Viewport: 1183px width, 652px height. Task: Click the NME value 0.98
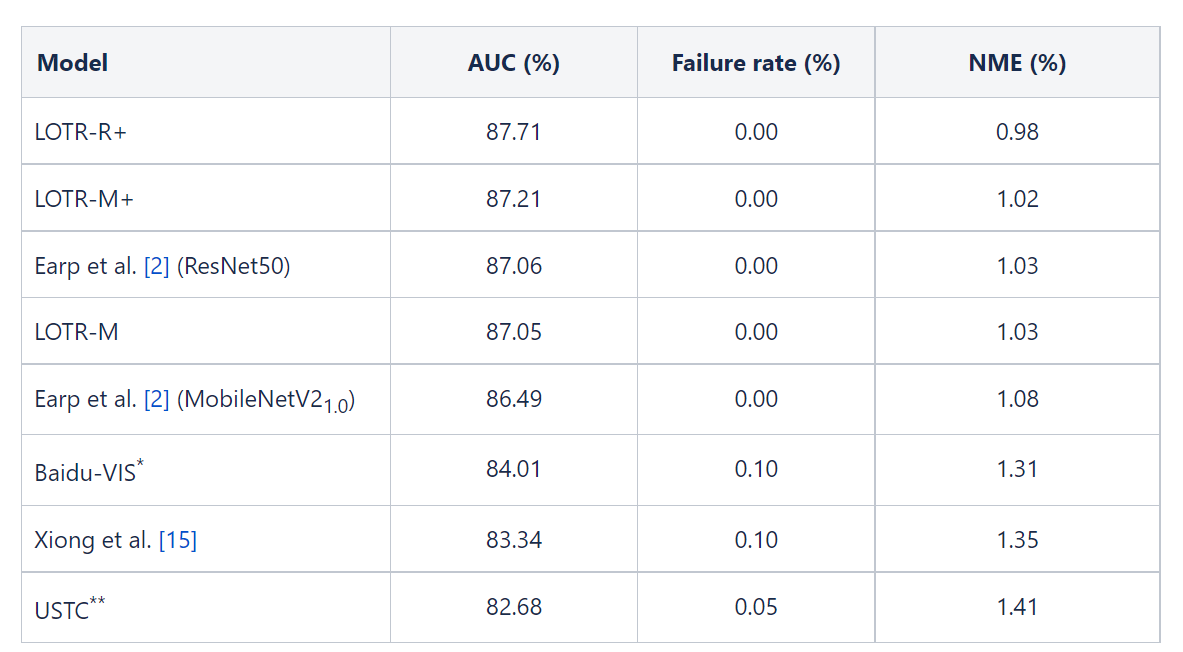click(x=1017, y=132)
